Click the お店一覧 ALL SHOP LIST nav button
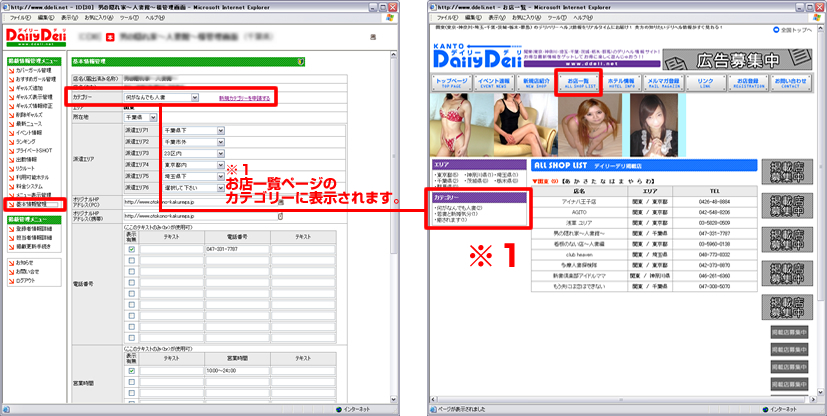This screenshot has width=827, height=416. 579,83
